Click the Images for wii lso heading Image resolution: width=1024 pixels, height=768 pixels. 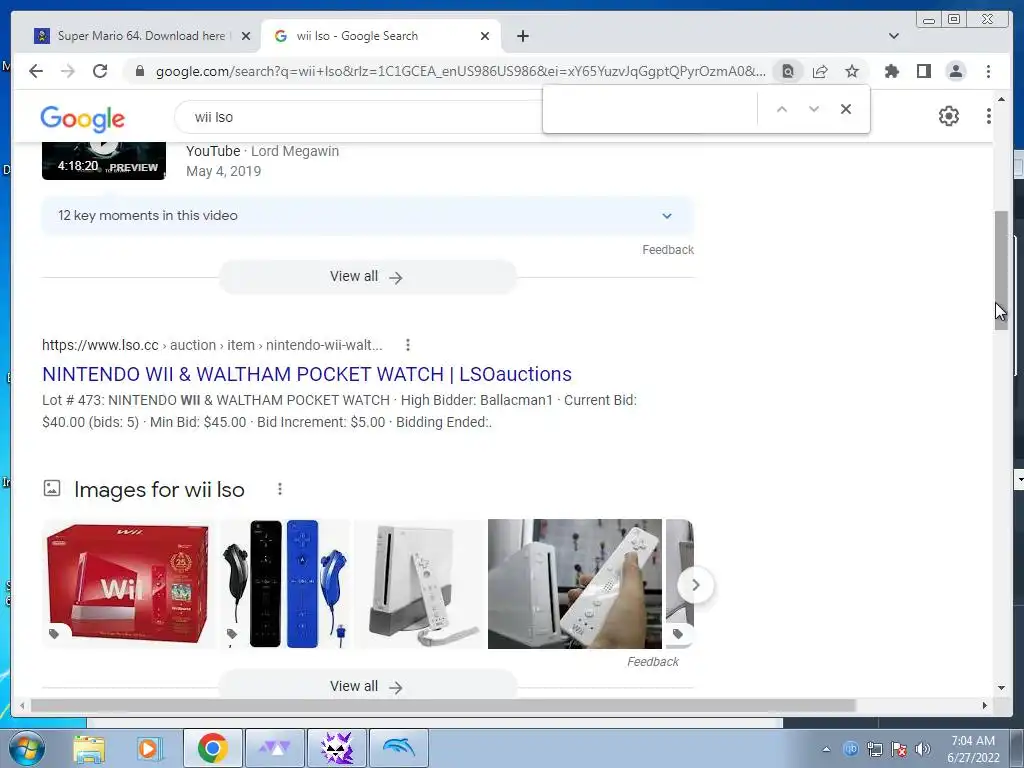tap(159, 490)
